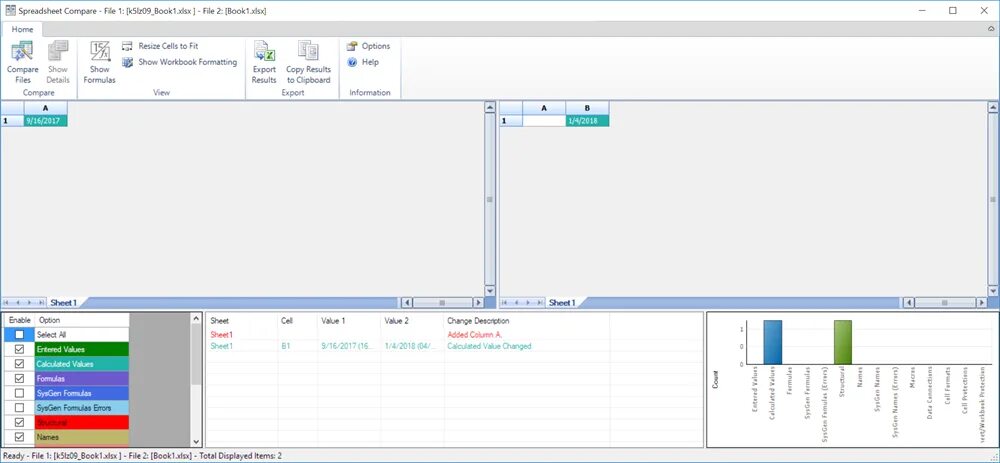The image size is (1000, 463).
Task: Click the green Entered Values color label
Action: (82, 349)
